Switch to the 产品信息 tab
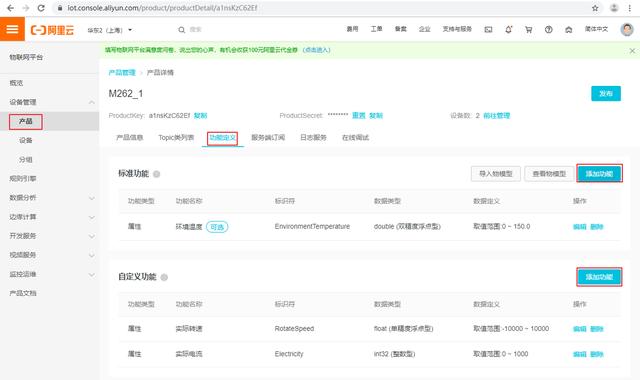The height and width of the screenshot is (380, 640). pyautogui.click(x=129, y=138)
